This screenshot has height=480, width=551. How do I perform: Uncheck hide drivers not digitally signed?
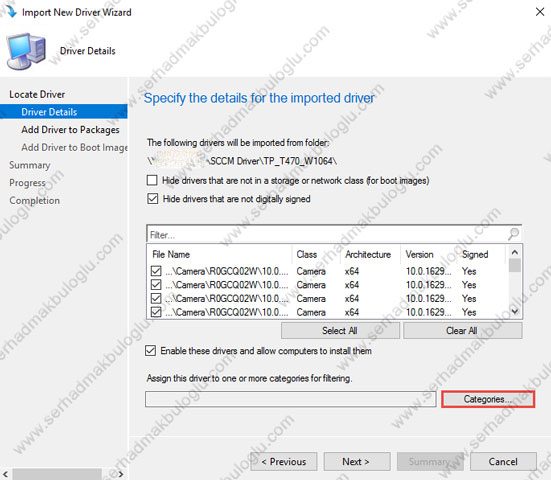point(153,199)
